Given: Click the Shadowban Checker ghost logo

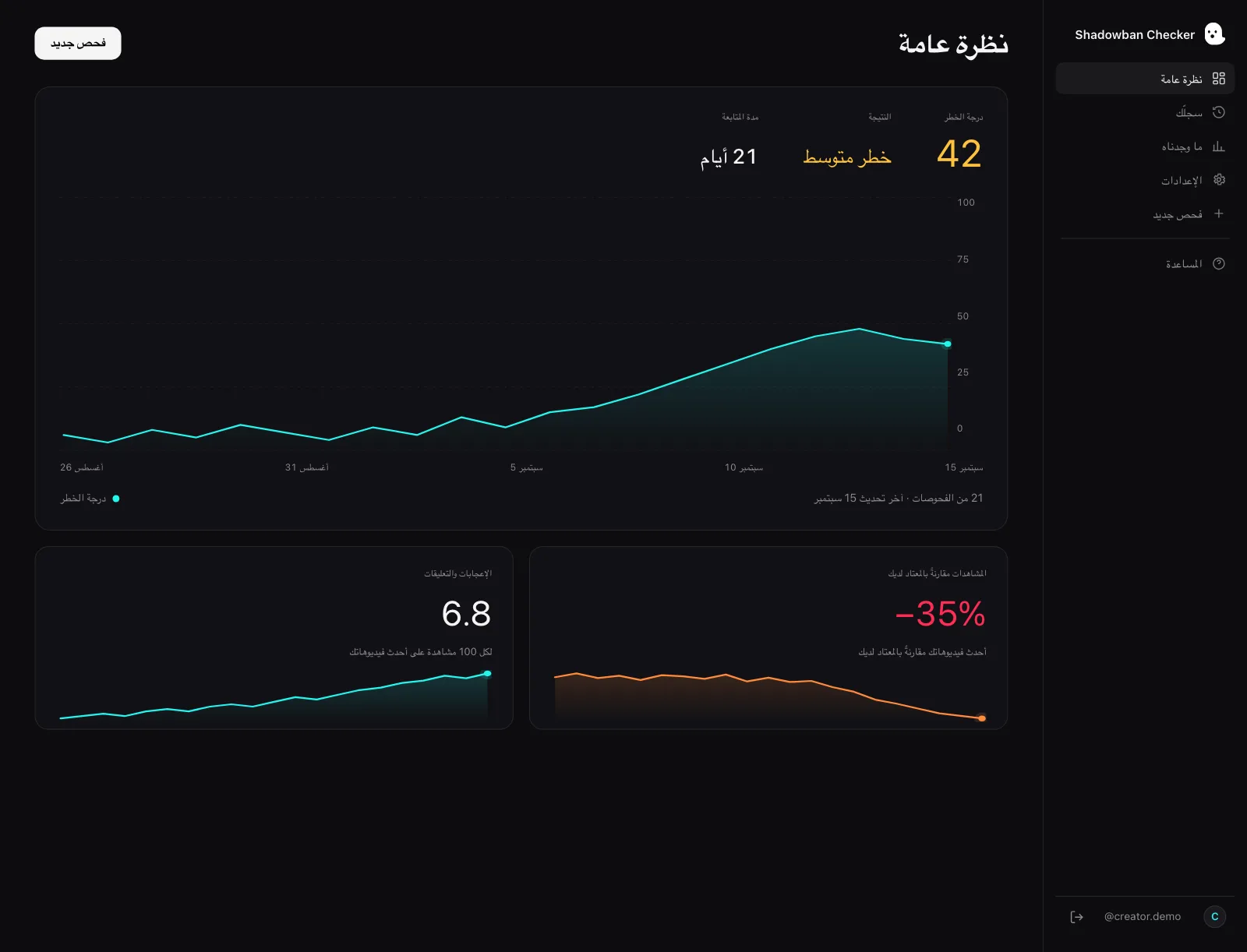Looking at the screenshot, I should [1214, 34].
